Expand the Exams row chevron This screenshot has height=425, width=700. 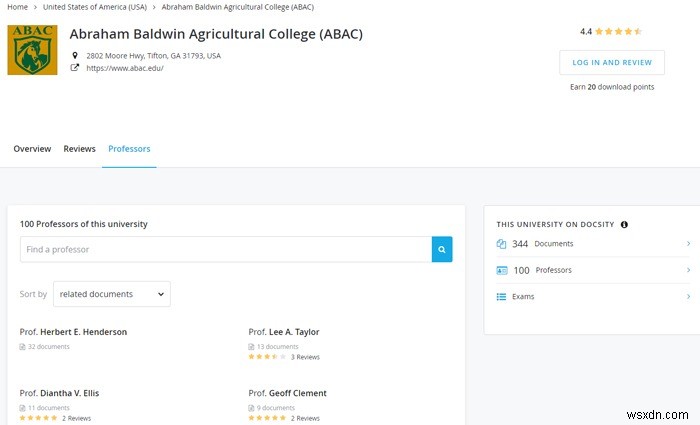tap(688, 297)
